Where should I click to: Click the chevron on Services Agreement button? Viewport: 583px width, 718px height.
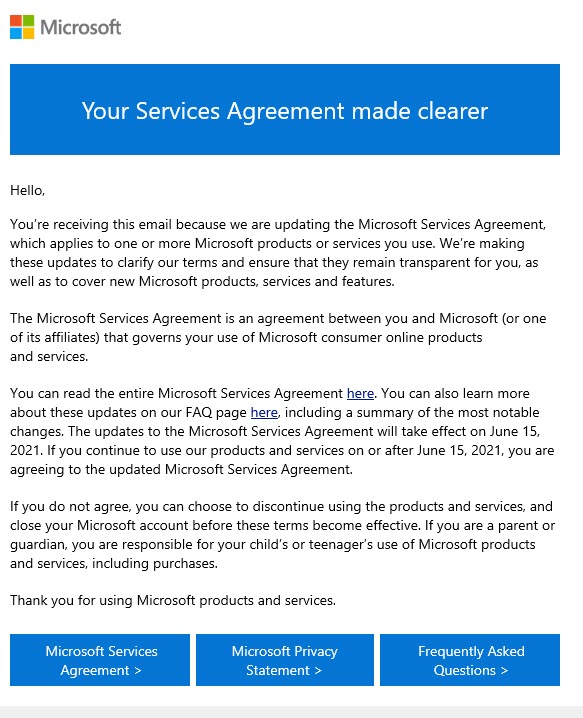point(137,670)
